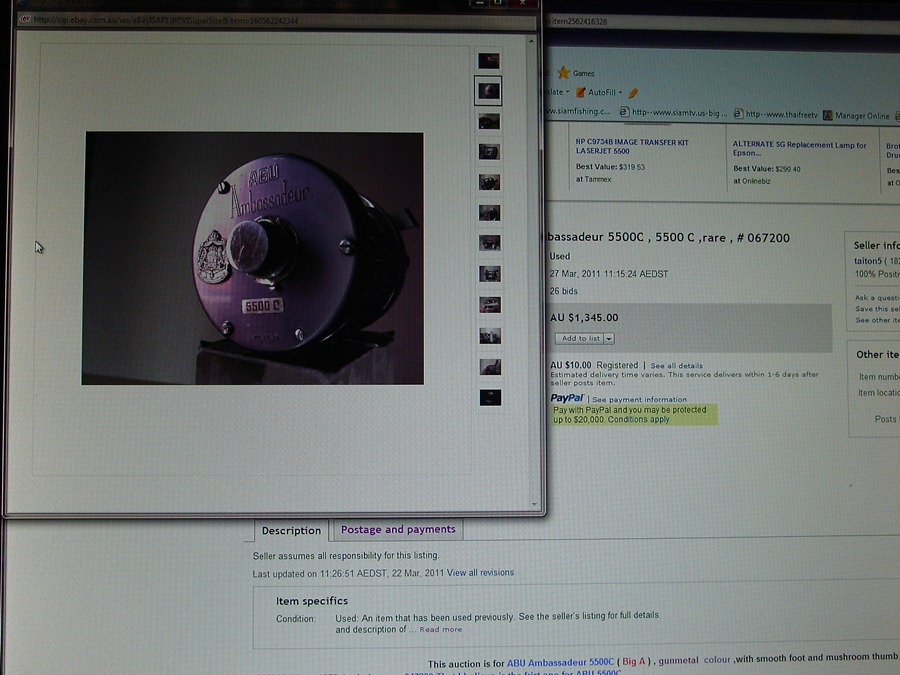Click the Ask a question link
900x675 pixels.
tap(877, 297)
